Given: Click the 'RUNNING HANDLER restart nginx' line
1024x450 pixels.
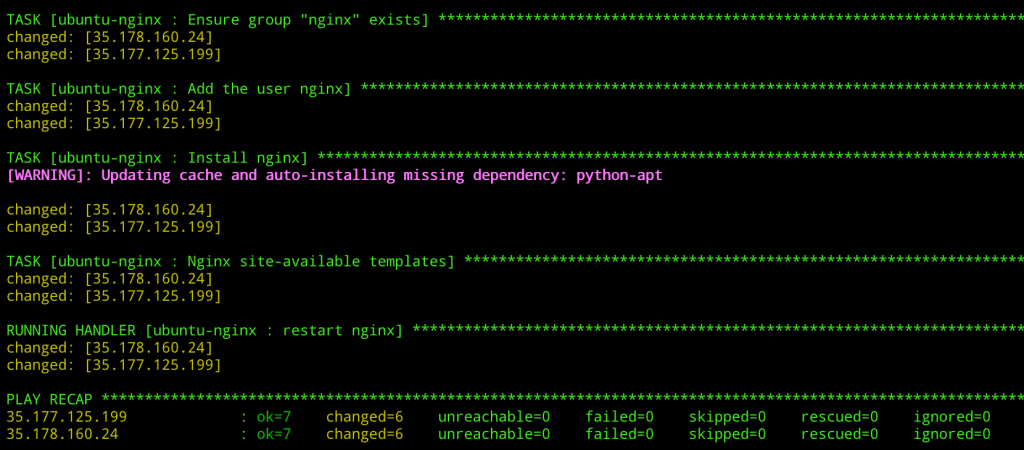Looking at the screenshot, I should pyautogui.click(x=205, y=331).
